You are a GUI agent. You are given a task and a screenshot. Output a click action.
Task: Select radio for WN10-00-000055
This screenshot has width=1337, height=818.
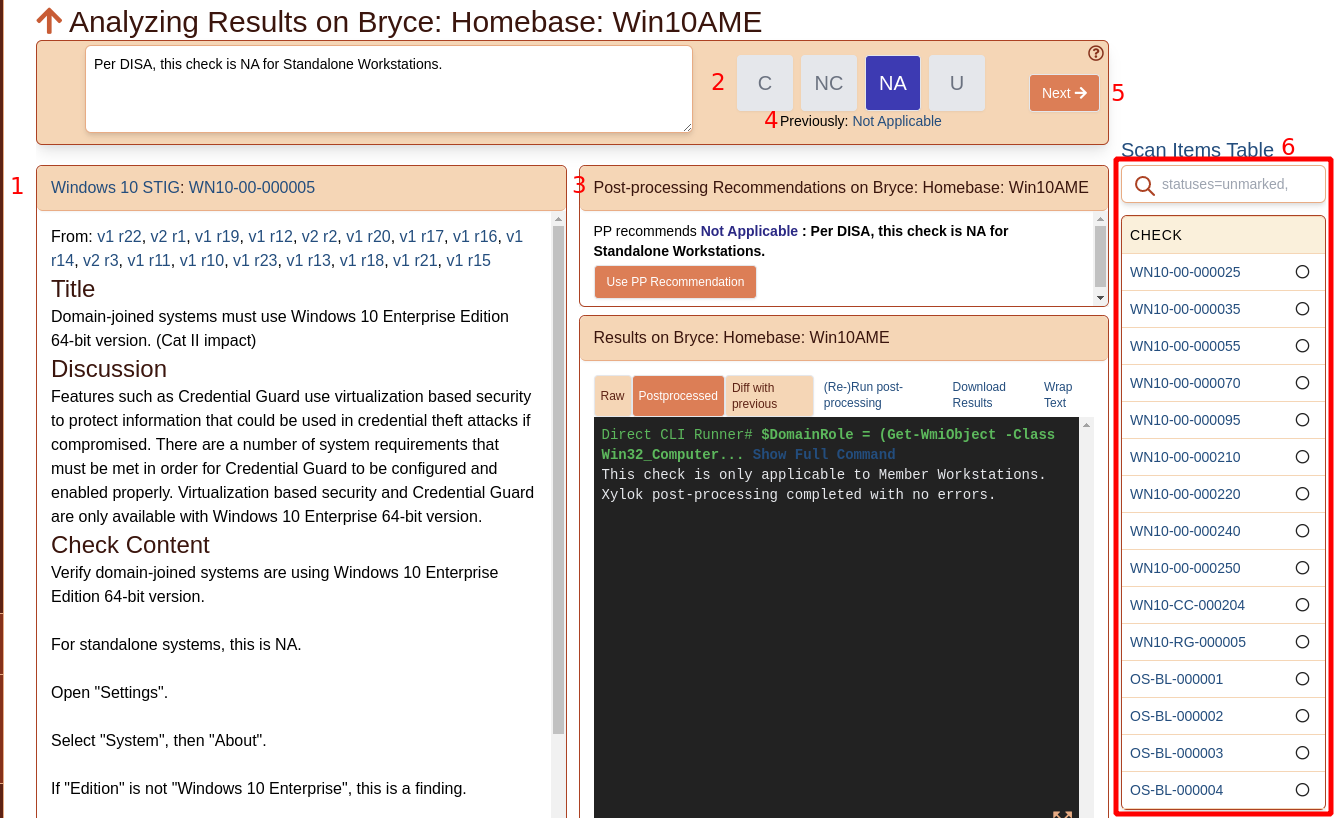pos(1302,345)
